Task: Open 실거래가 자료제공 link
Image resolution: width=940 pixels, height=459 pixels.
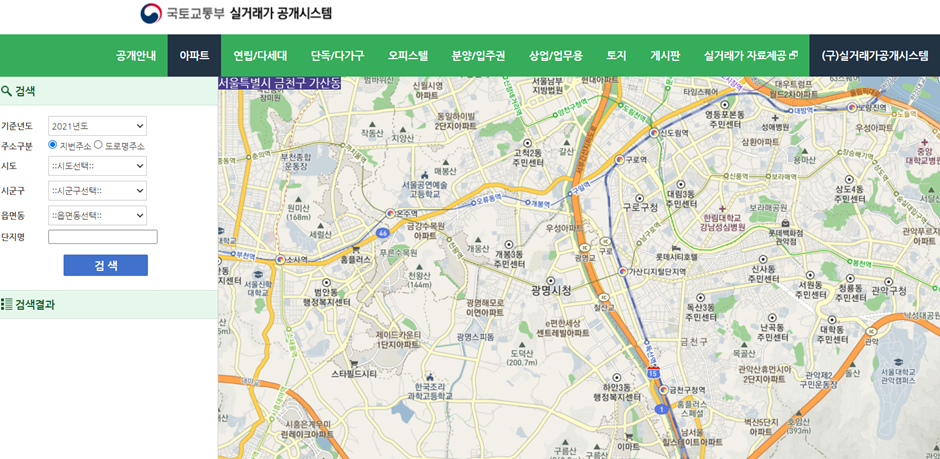Action: [751, 56]
